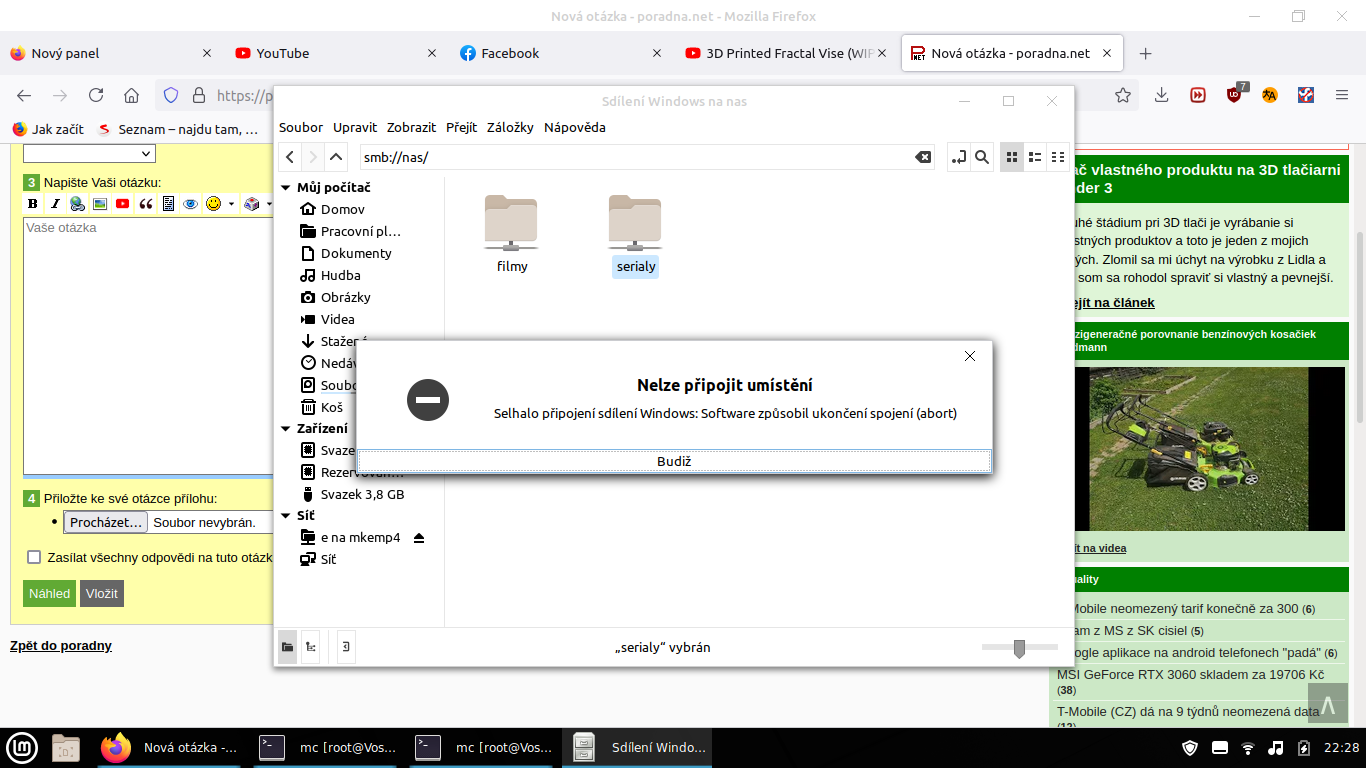Select the filmy shared folder

[512, 235]
